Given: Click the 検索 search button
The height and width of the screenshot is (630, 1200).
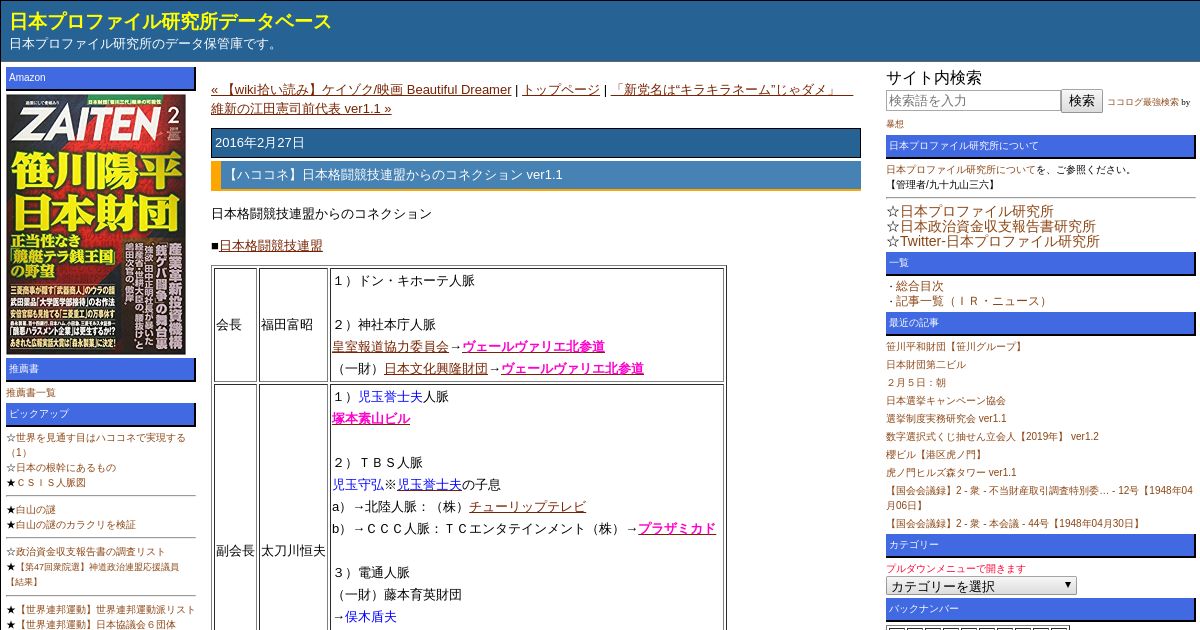Looking at the screenshot, I should click(1082, 101).
